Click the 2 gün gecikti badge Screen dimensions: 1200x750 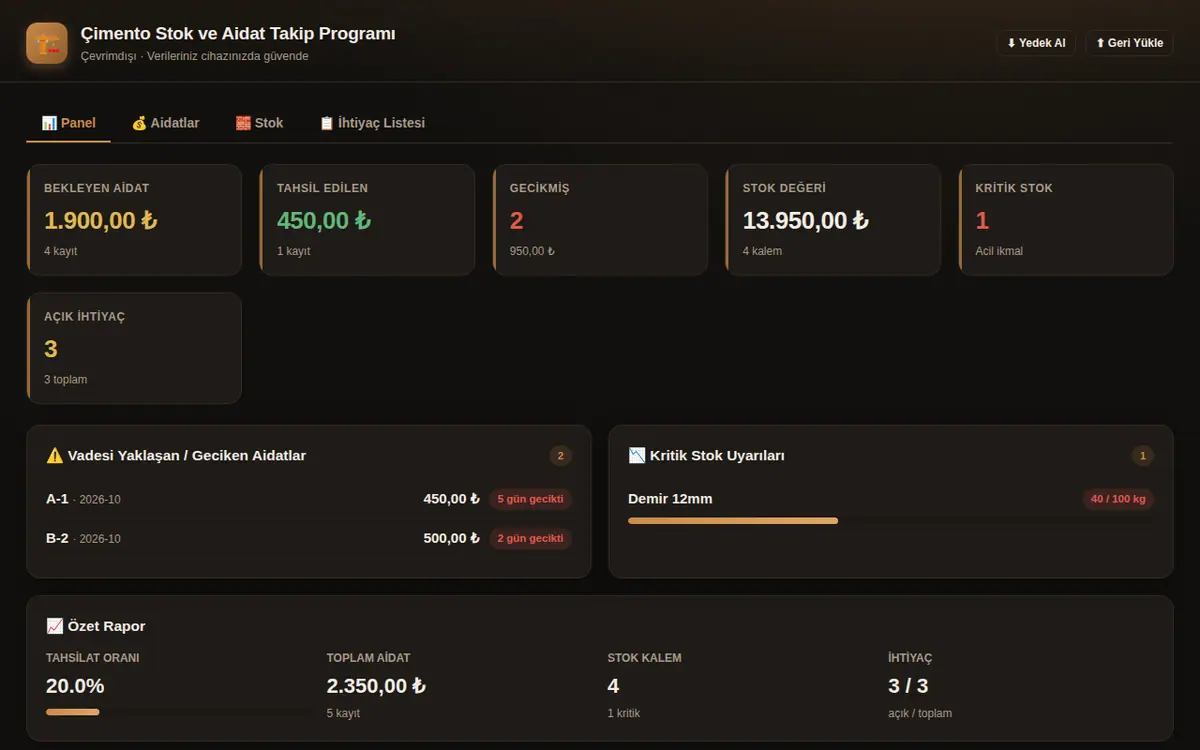point(531,539)
